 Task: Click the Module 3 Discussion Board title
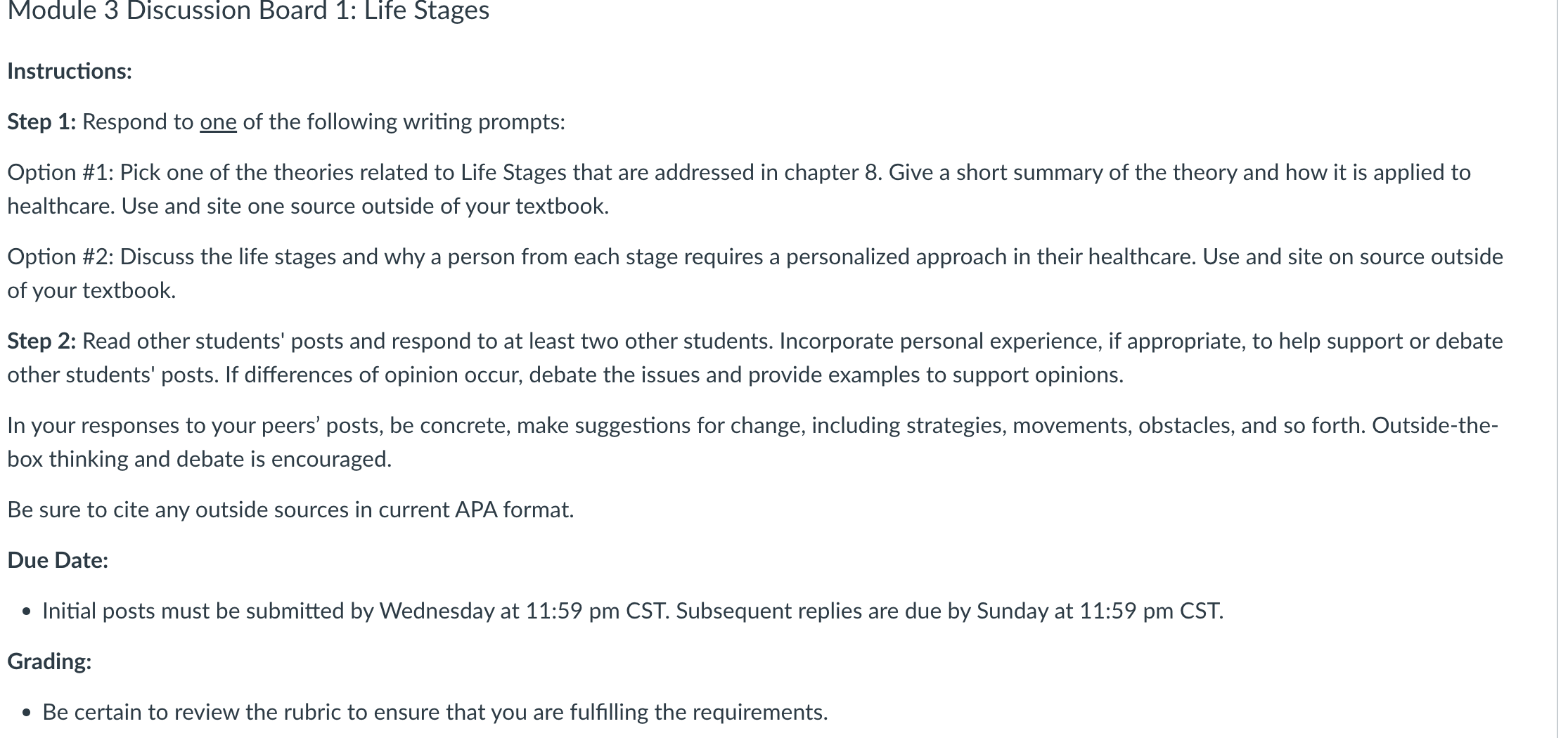click(248, 11)
